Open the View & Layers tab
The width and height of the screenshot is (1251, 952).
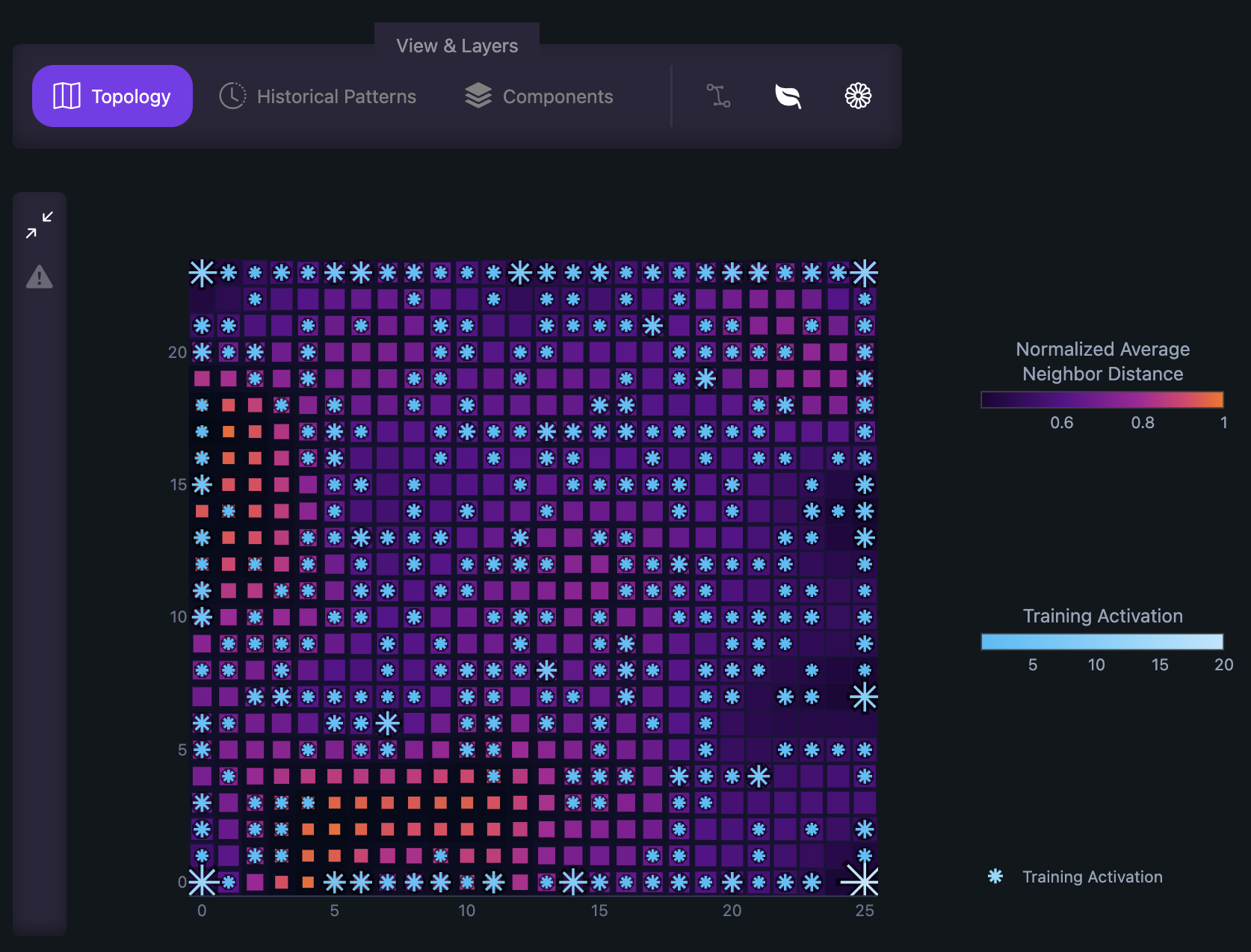(x=457, y=46)
